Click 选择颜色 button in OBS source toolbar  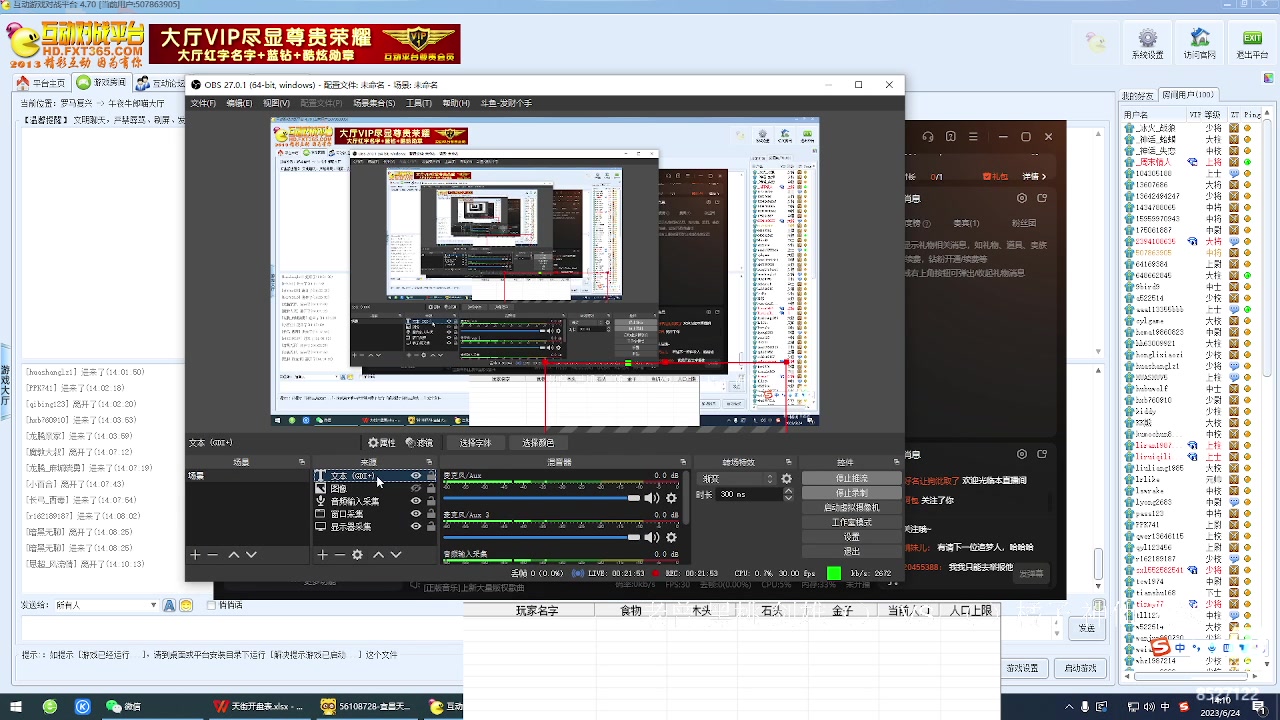pos(538,443)
